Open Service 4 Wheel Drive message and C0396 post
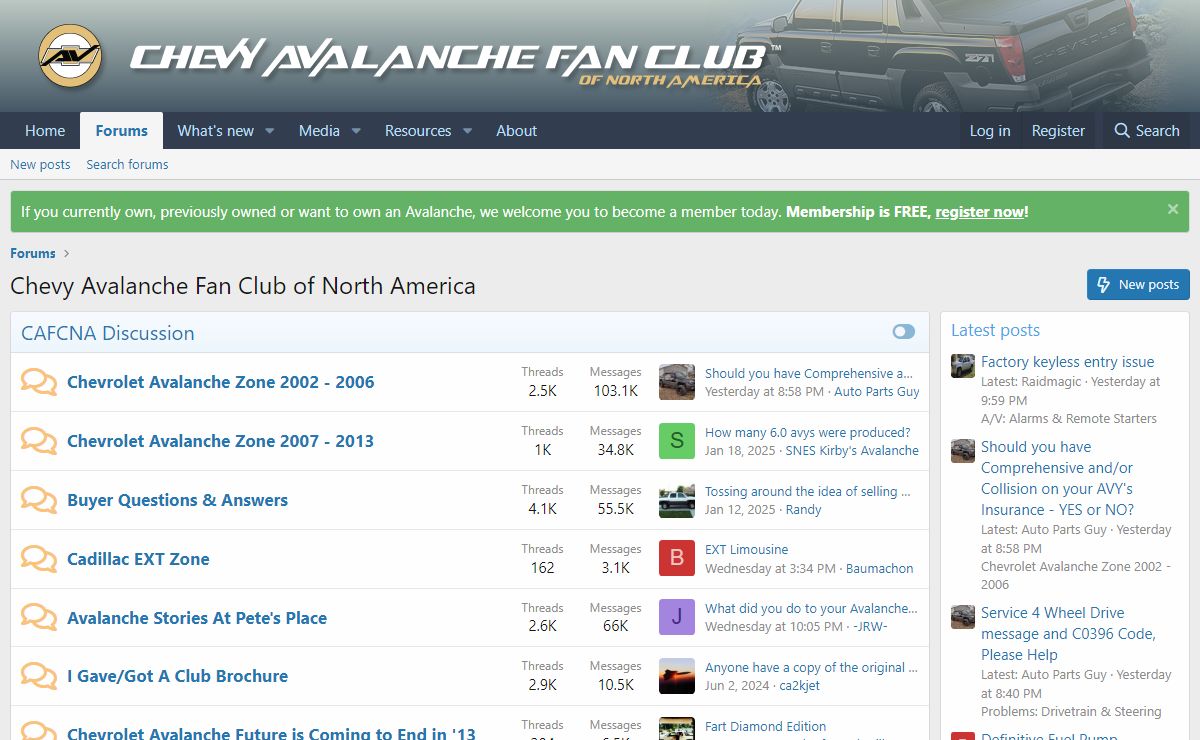 pos(1068,634)
